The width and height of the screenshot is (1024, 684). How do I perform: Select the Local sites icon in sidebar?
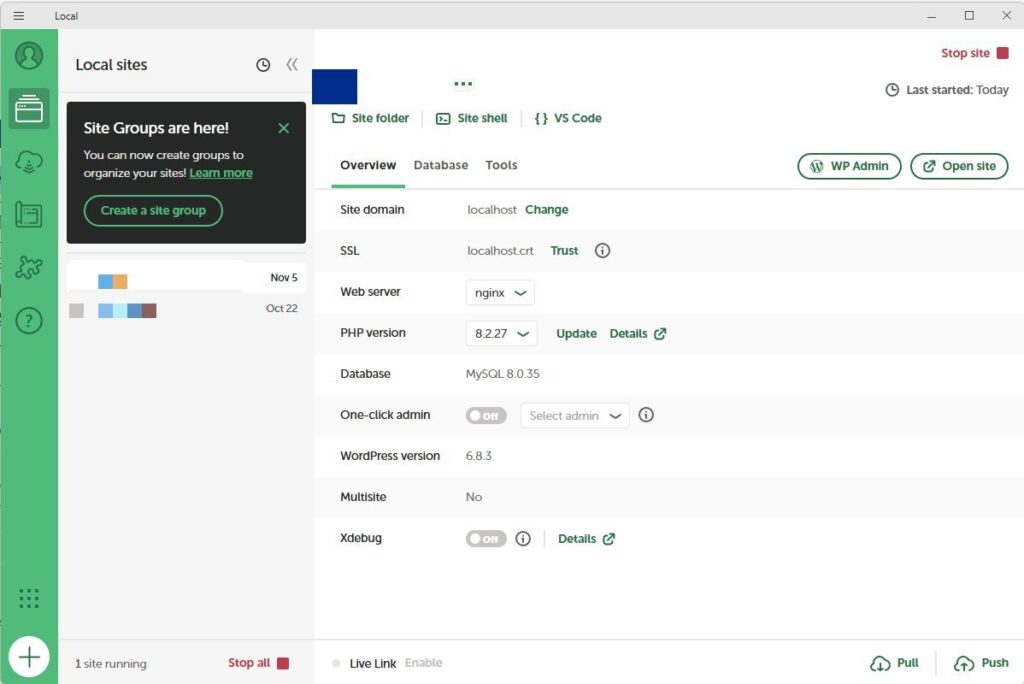(x=29, y=108)
